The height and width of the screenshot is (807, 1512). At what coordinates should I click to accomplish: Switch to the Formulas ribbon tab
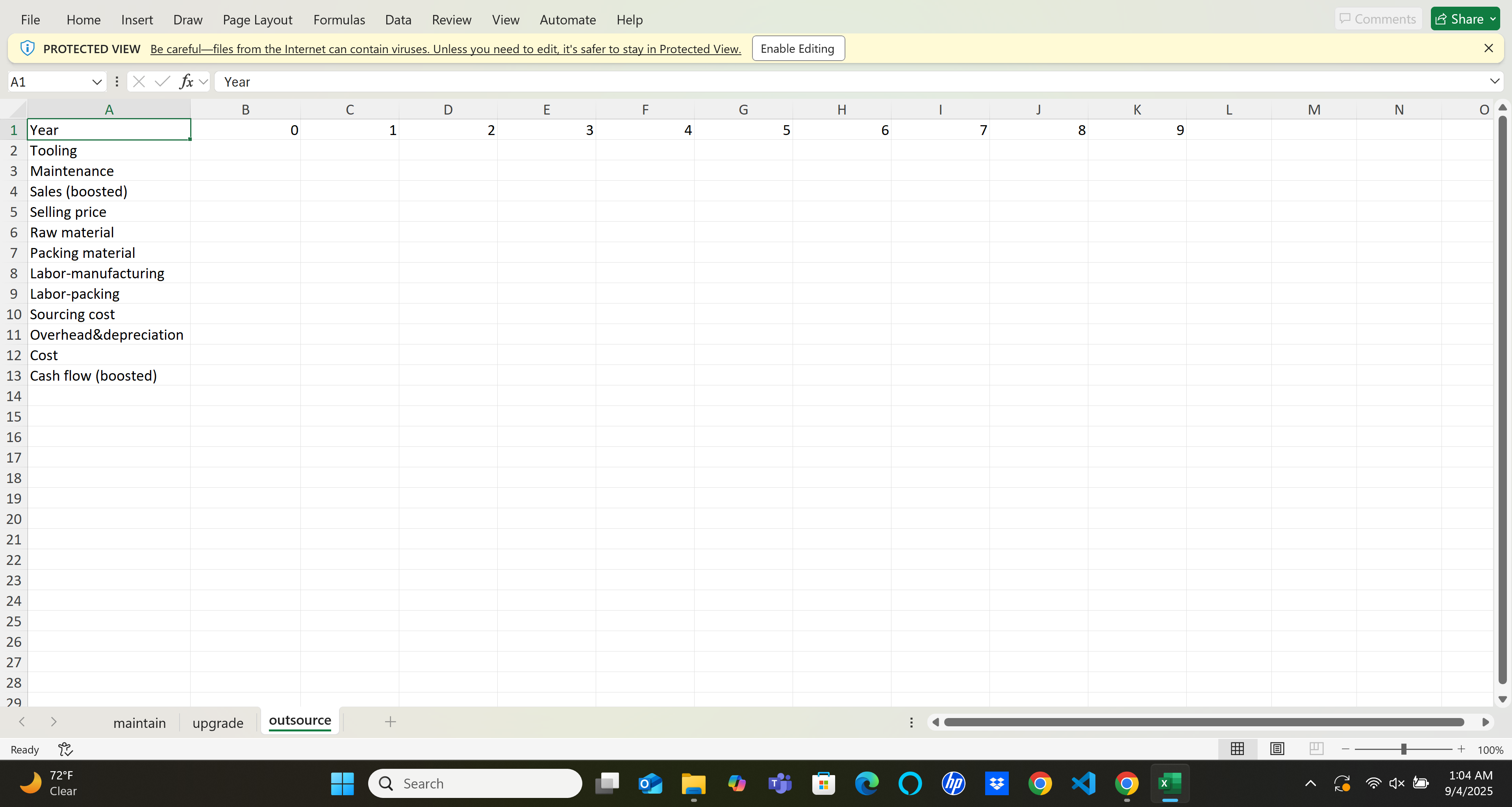click(x=339, y=19)
